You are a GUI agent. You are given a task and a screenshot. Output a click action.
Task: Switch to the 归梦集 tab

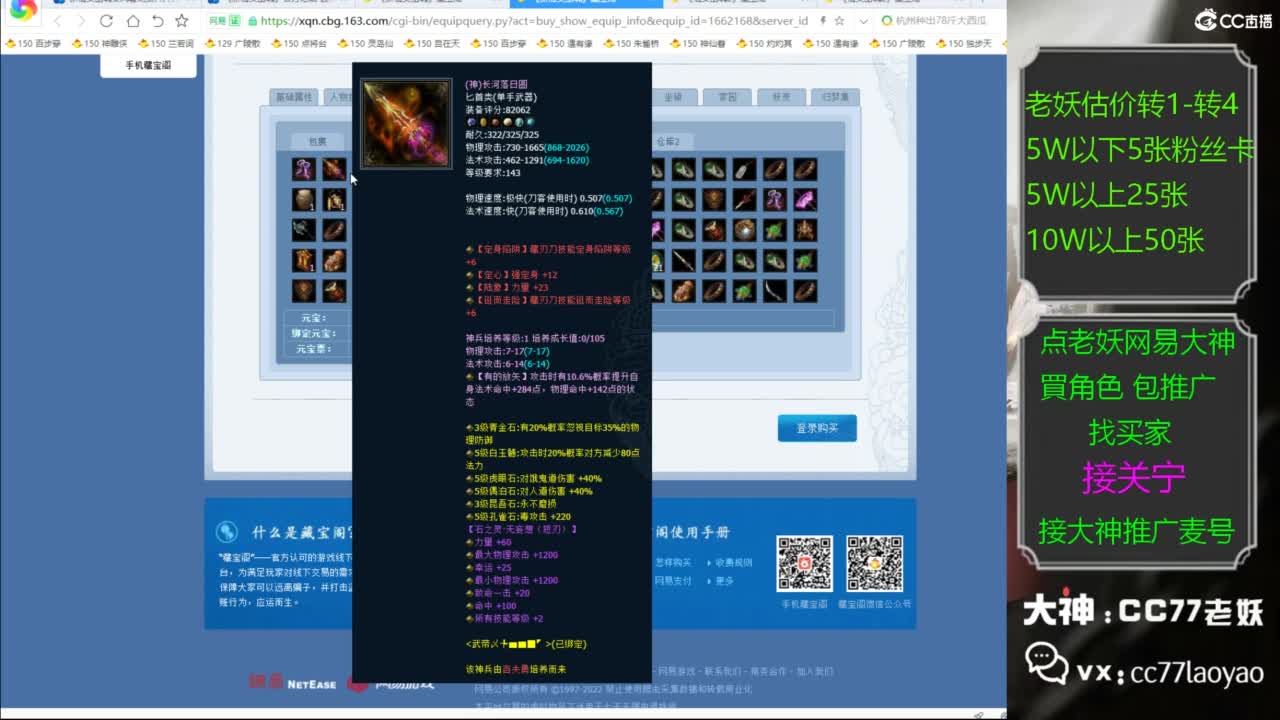pyautogui.click(x=835, y=97)
